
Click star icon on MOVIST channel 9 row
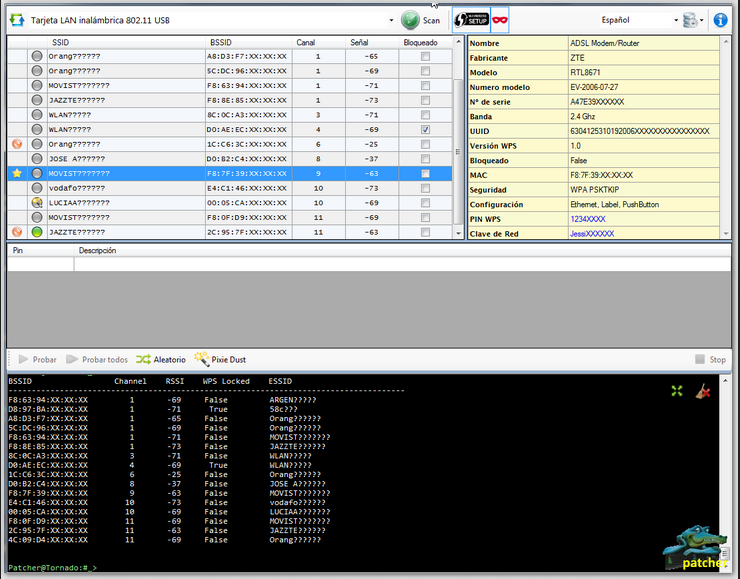tap(17, 173)
